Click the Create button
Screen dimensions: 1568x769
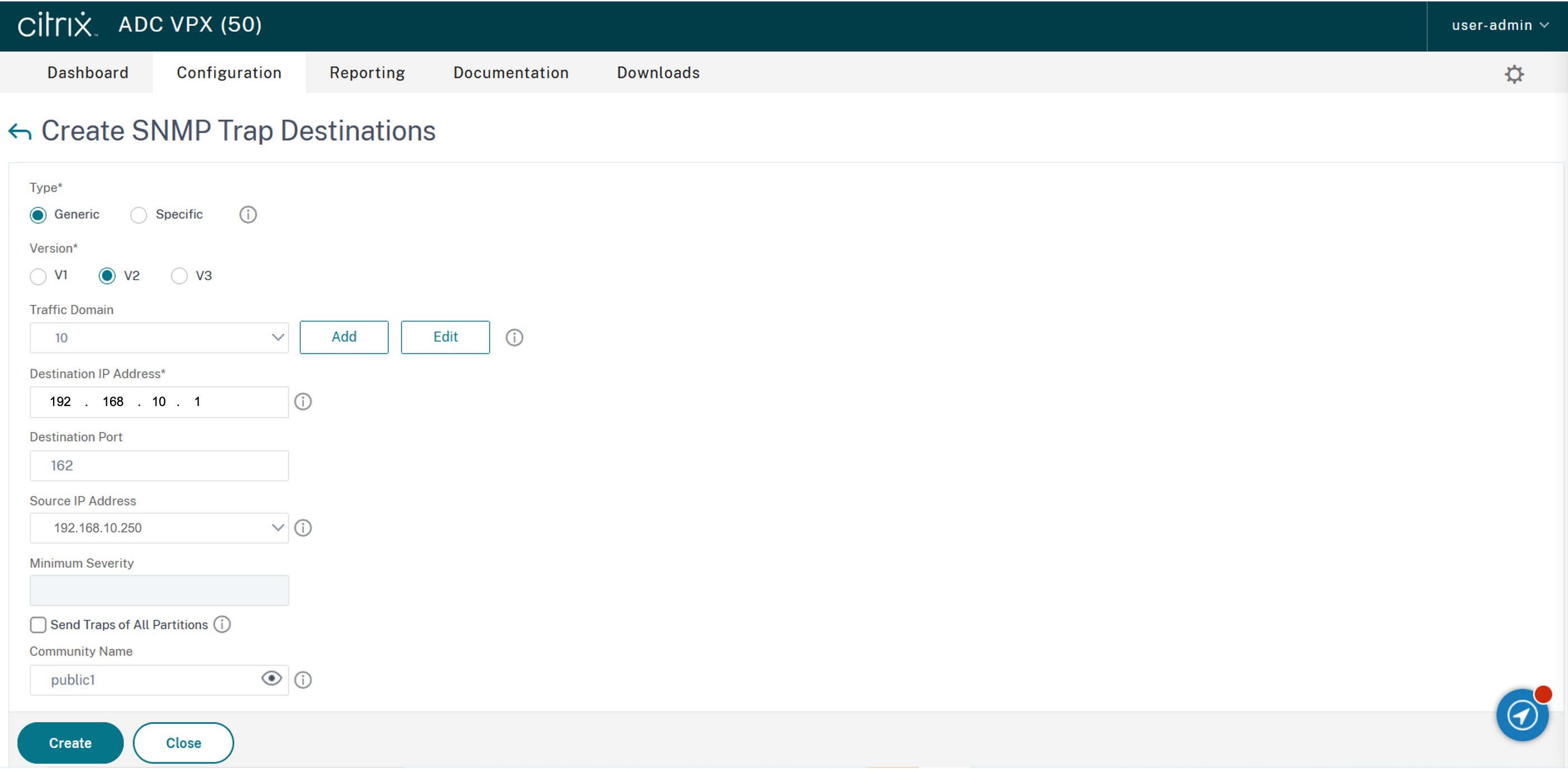pos(70,743)
